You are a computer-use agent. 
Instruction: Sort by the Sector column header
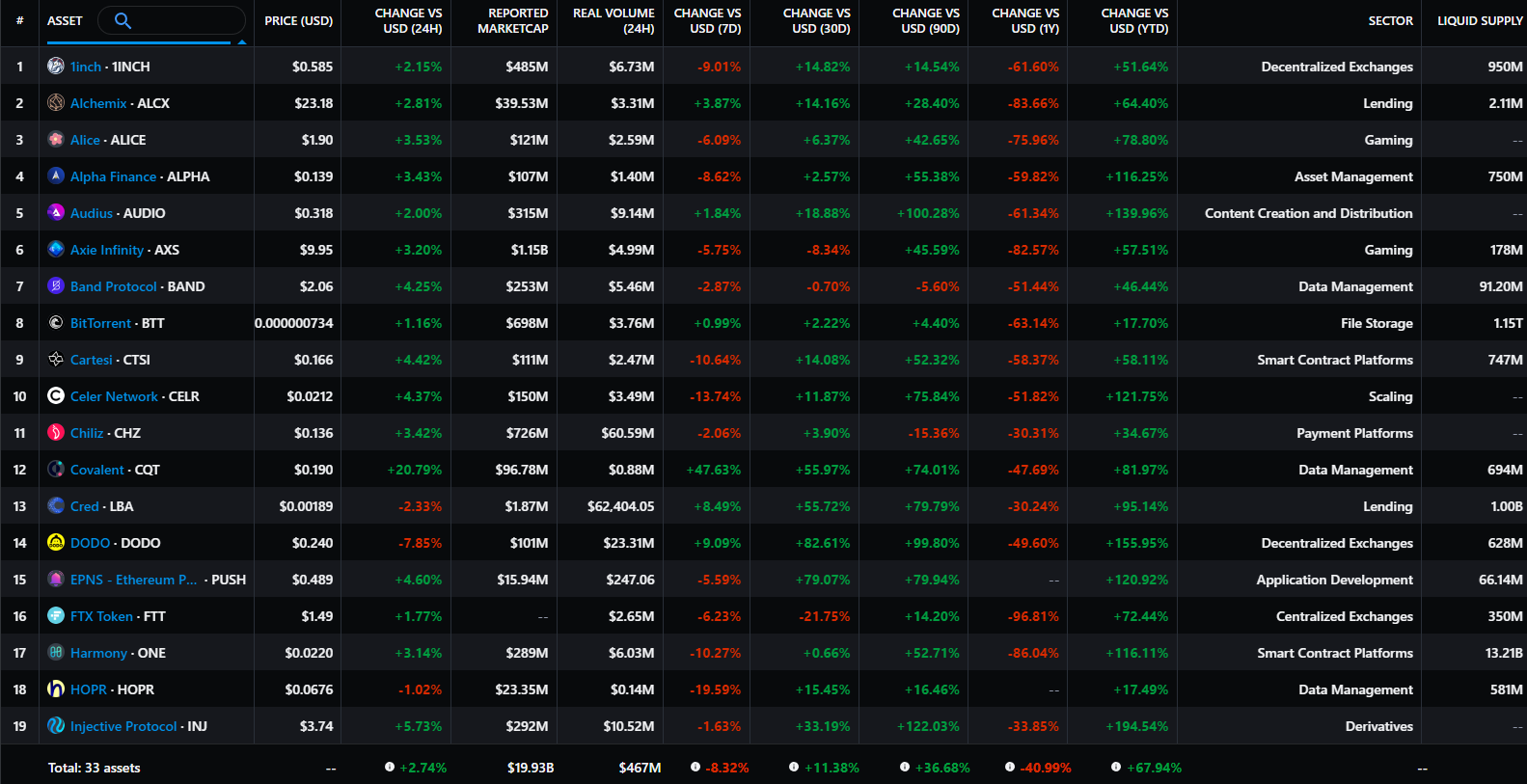[1390, 21]
